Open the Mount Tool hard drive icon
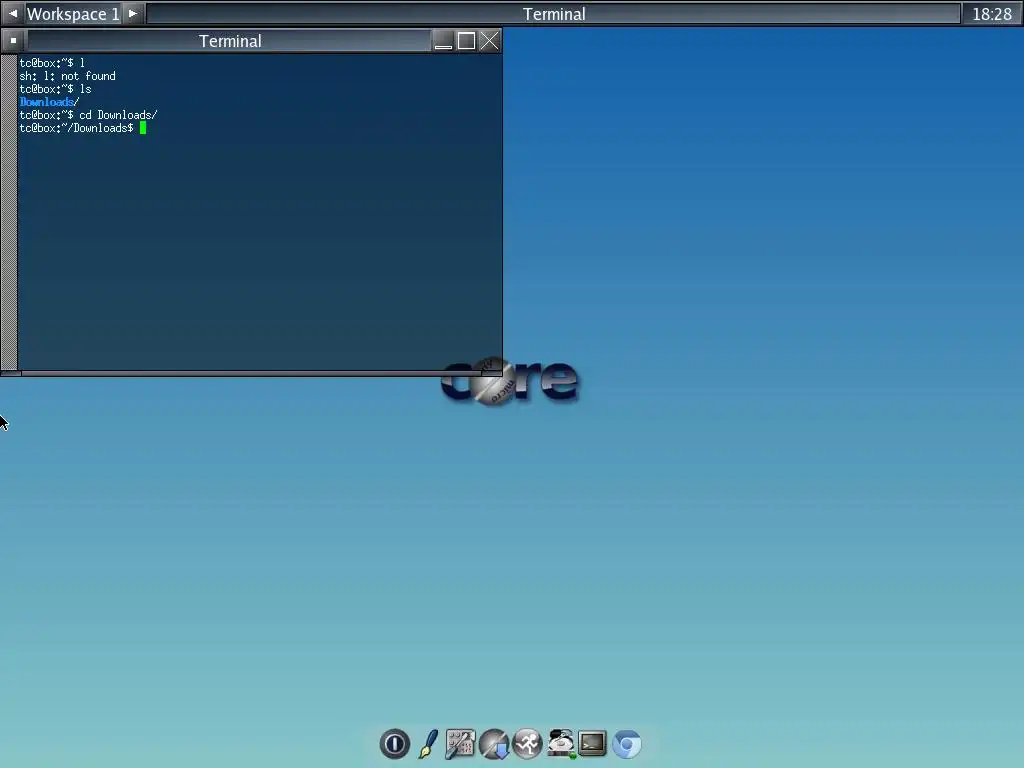The image size is (1024, 768). tap(561, 744)
